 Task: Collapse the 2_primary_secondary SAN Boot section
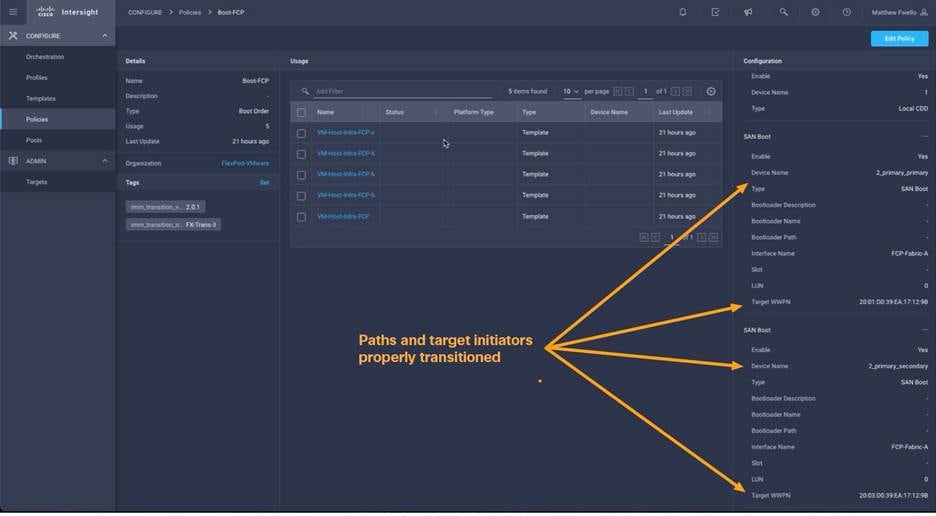point(925,330)
